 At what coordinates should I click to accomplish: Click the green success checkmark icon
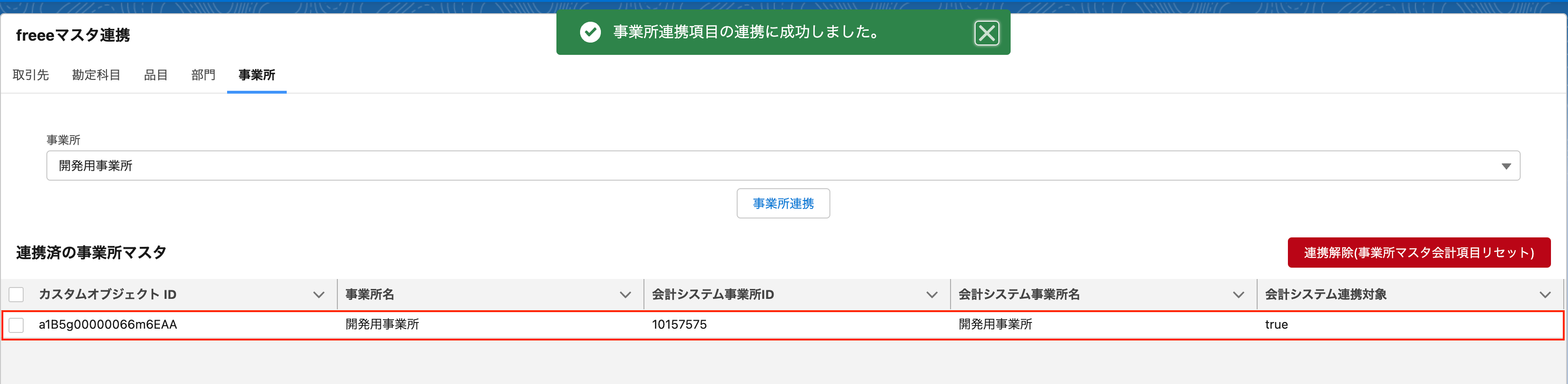coord(590,32)
